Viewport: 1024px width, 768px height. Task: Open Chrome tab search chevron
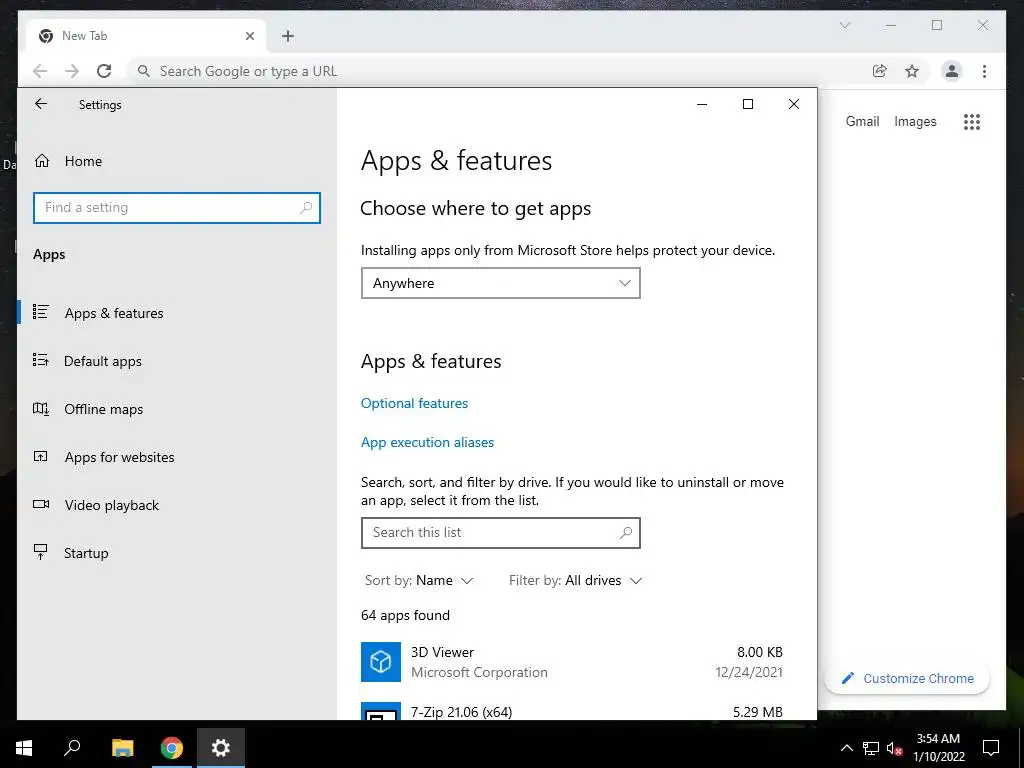point(844,25)
